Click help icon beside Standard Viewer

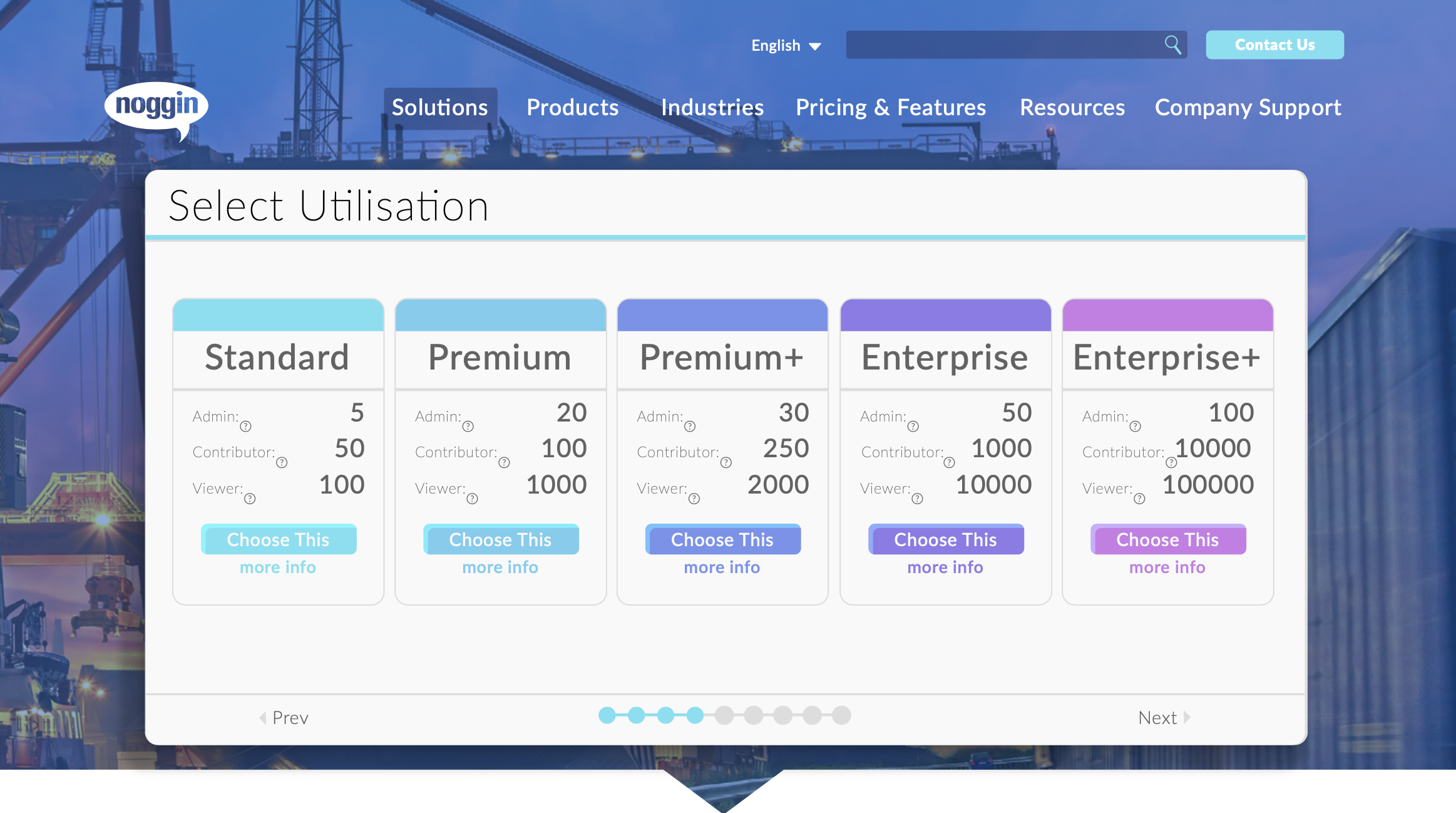250,499
